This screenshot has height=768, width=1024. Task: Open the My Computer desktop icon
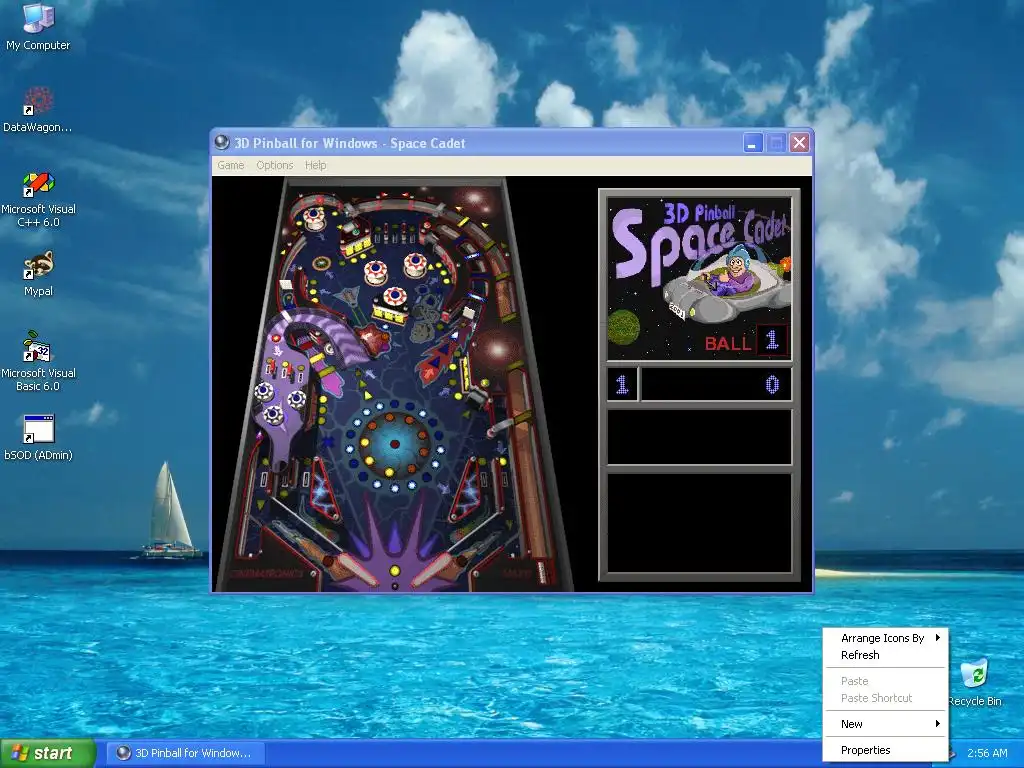click(38, 26)
